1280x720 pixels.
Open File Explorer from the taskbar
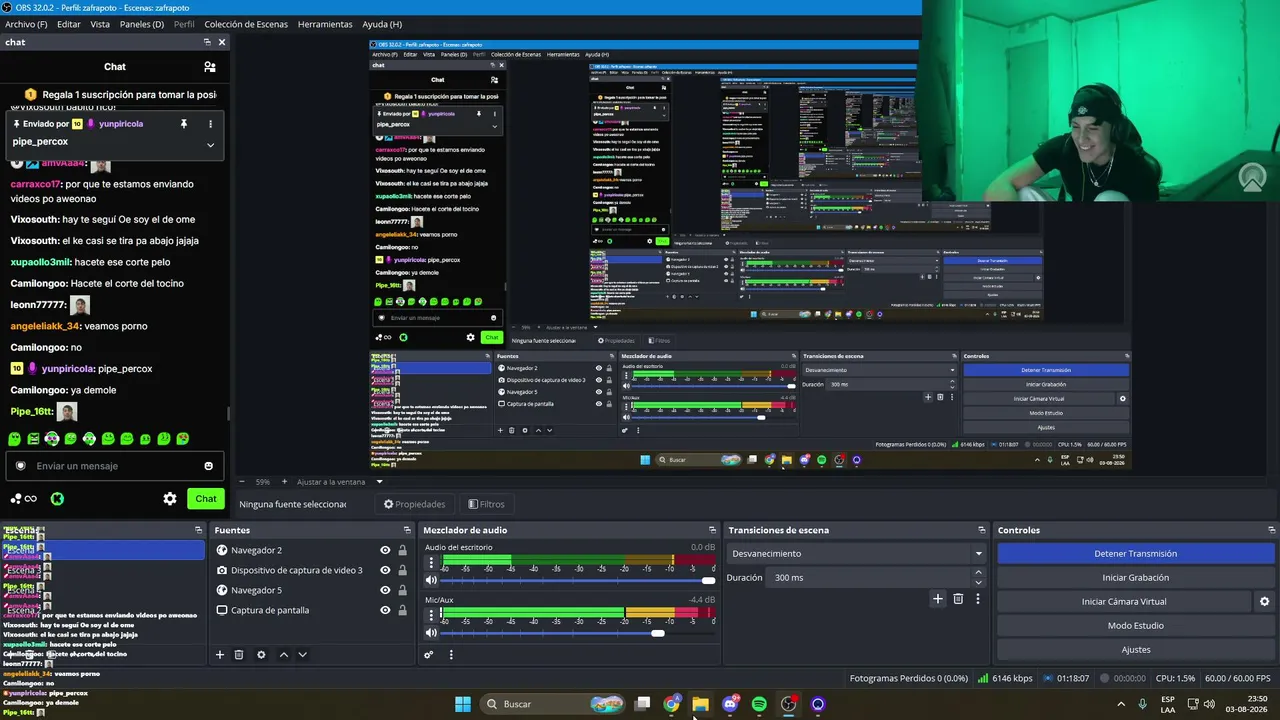pyautogui.click(x=701, y=704)
